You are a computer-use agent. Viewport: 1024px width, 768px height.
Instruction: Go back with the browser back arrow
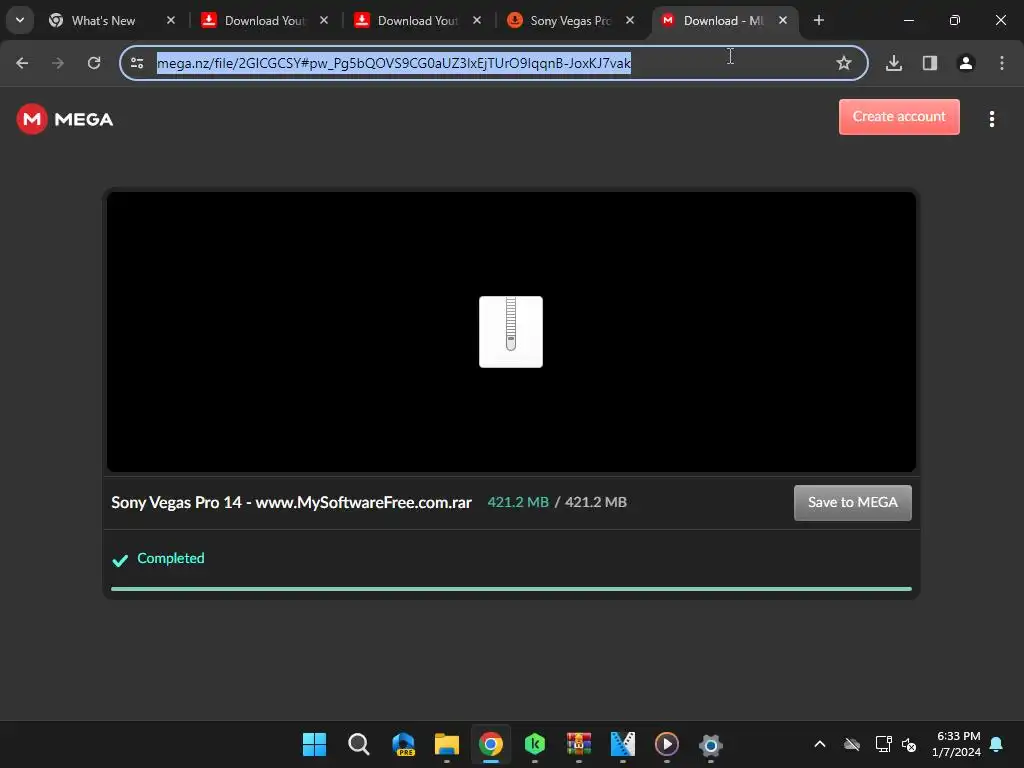point(22,63)
